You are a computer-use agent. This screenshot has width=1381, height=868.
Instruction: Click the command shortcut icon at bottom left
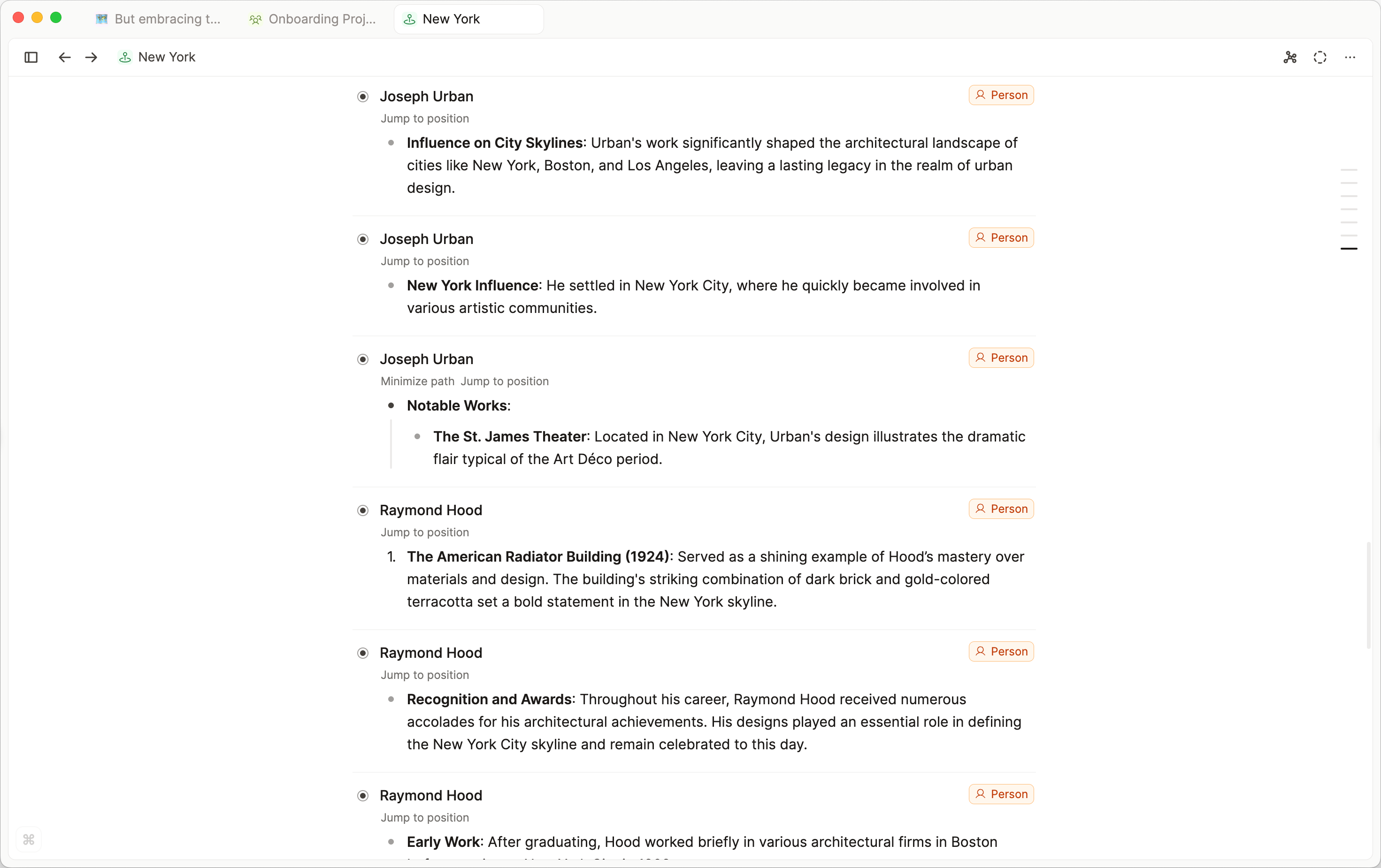29,840
